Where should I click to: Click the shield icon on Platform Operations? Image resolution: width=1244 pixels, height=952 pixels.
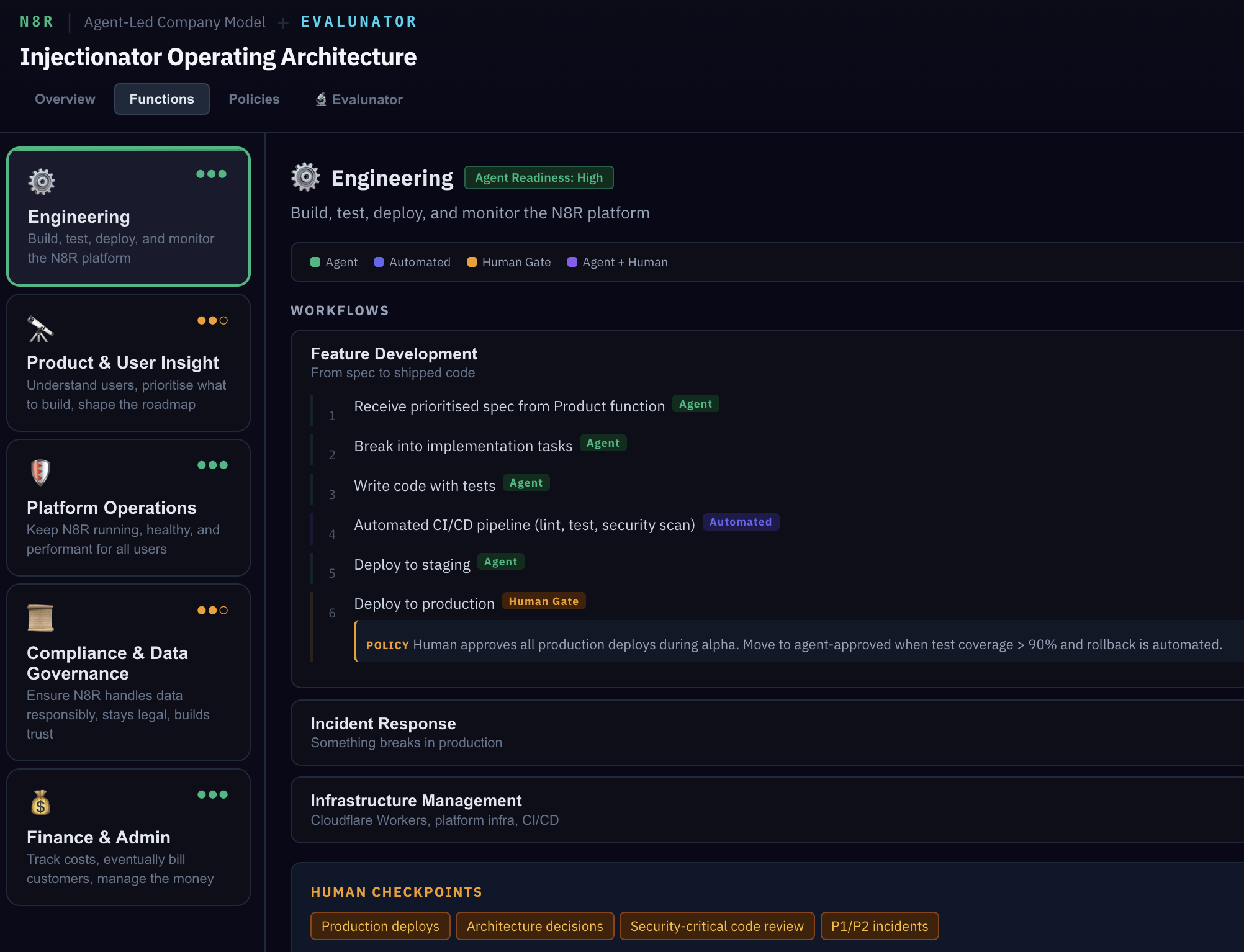pyautogui.click(x=40, y=473)
